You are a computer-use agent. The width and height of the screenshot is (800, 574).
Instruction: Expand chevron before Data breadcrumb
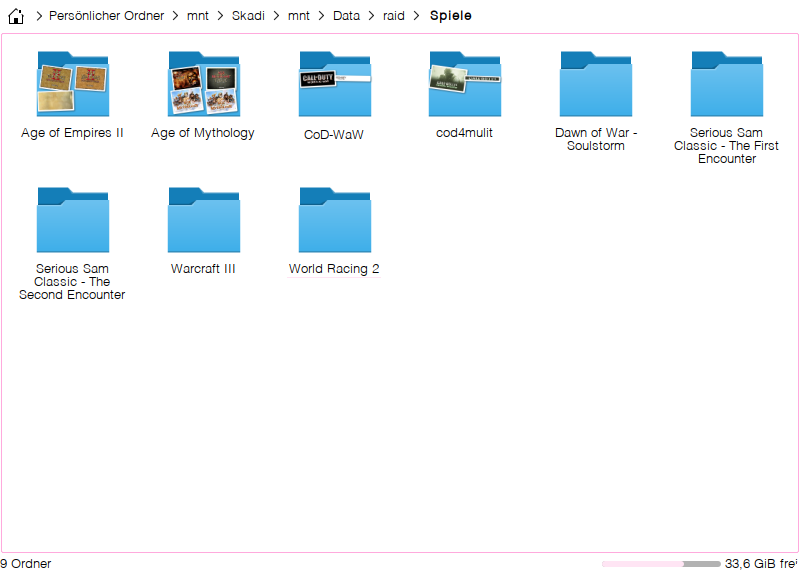321,16
